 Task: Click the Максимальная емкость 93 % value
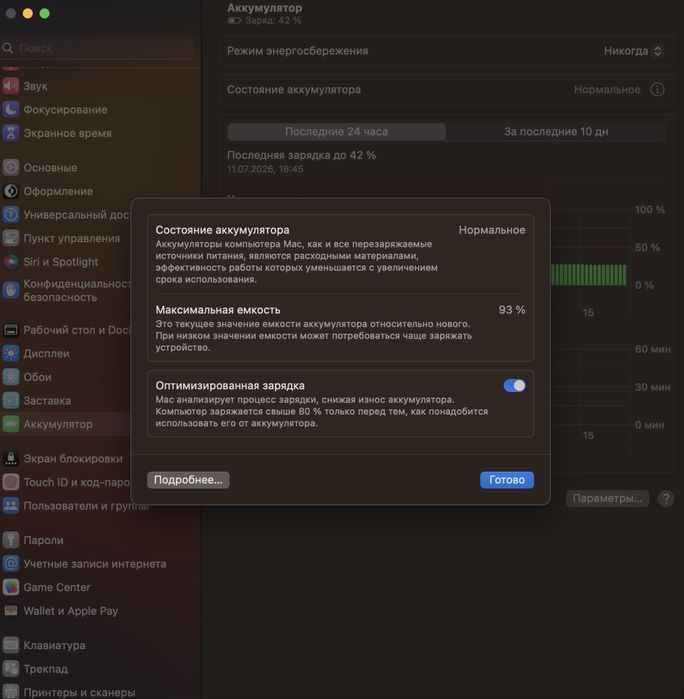[512, 310]
